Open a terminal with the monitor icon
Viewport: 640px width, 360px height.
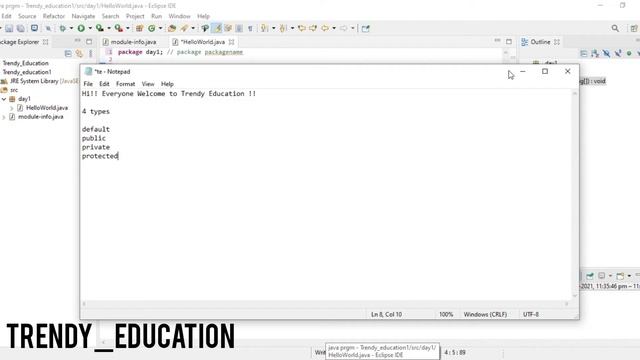pyautogui.click(x=34, y=28)
